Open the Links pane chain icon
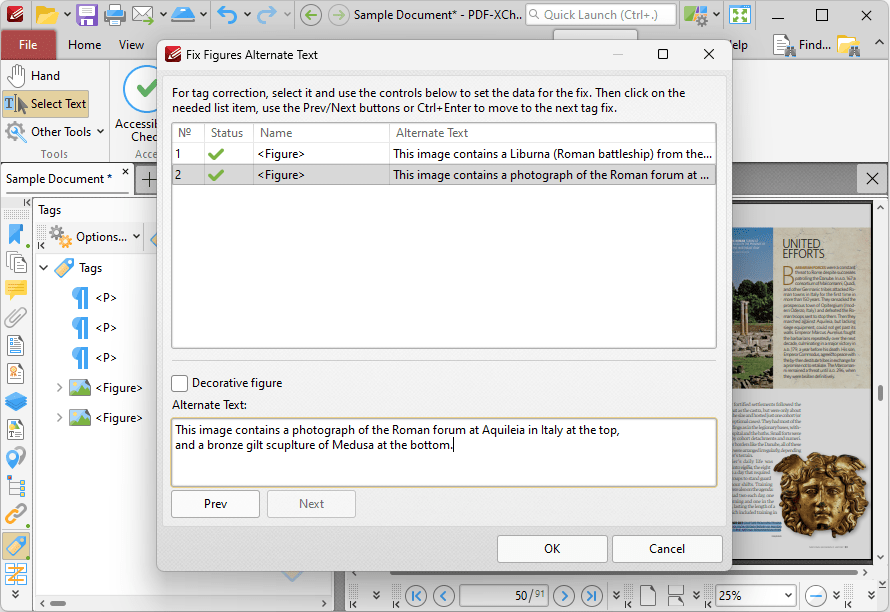This screenshot has width=890, height=612. 16,514
